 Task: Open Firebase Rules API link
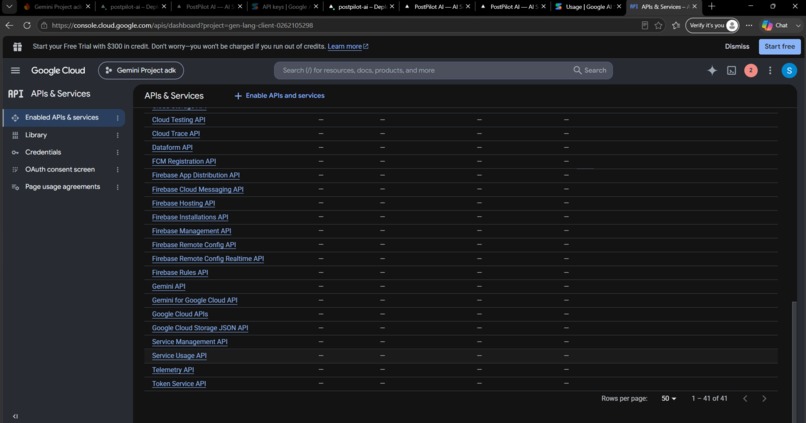(180, 273)
